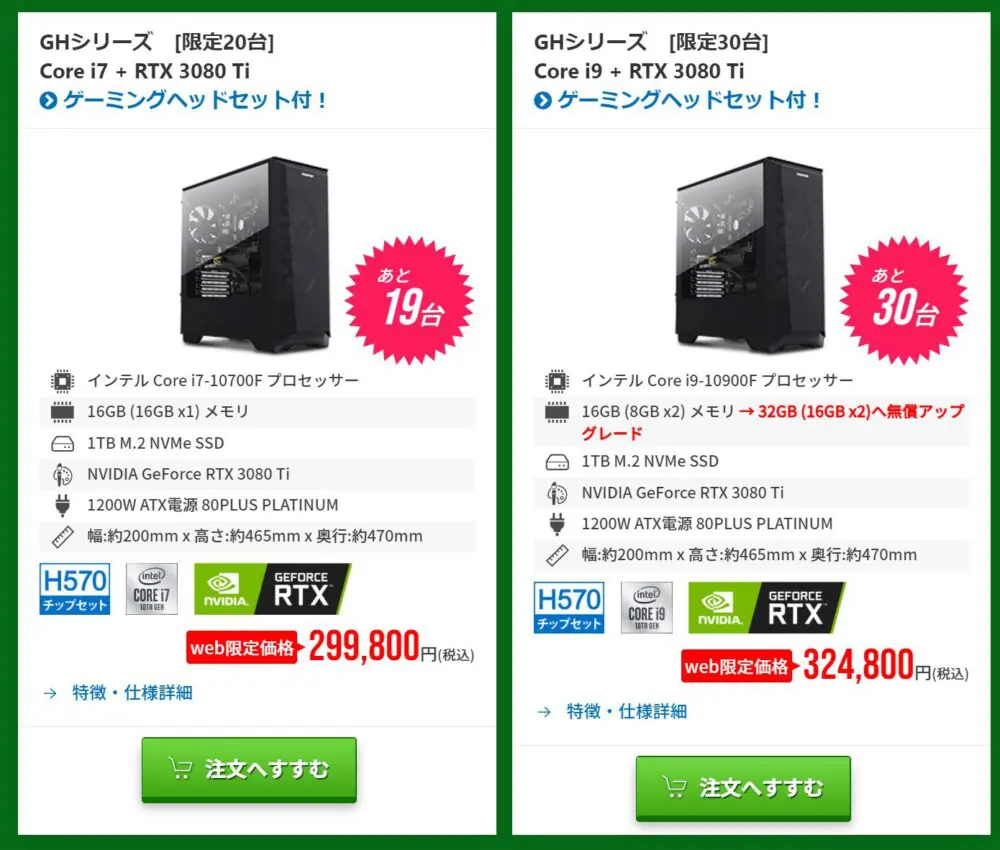Click the SSD drive icon on Core i9 card
Image resolution: width=1000 pixels, height=850 pixels.
tap(557, 462)
